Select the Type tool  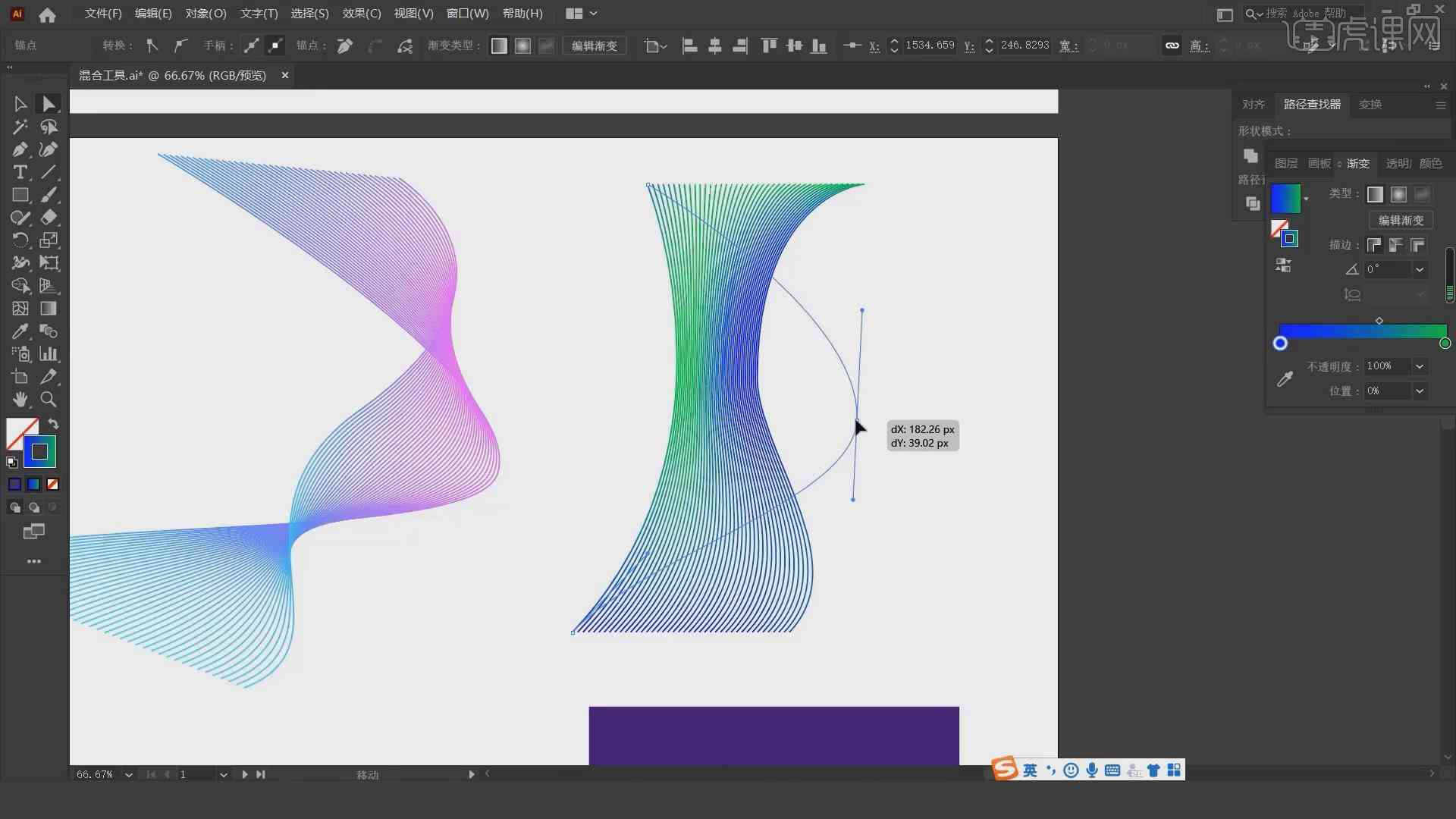tap(20, 172)
